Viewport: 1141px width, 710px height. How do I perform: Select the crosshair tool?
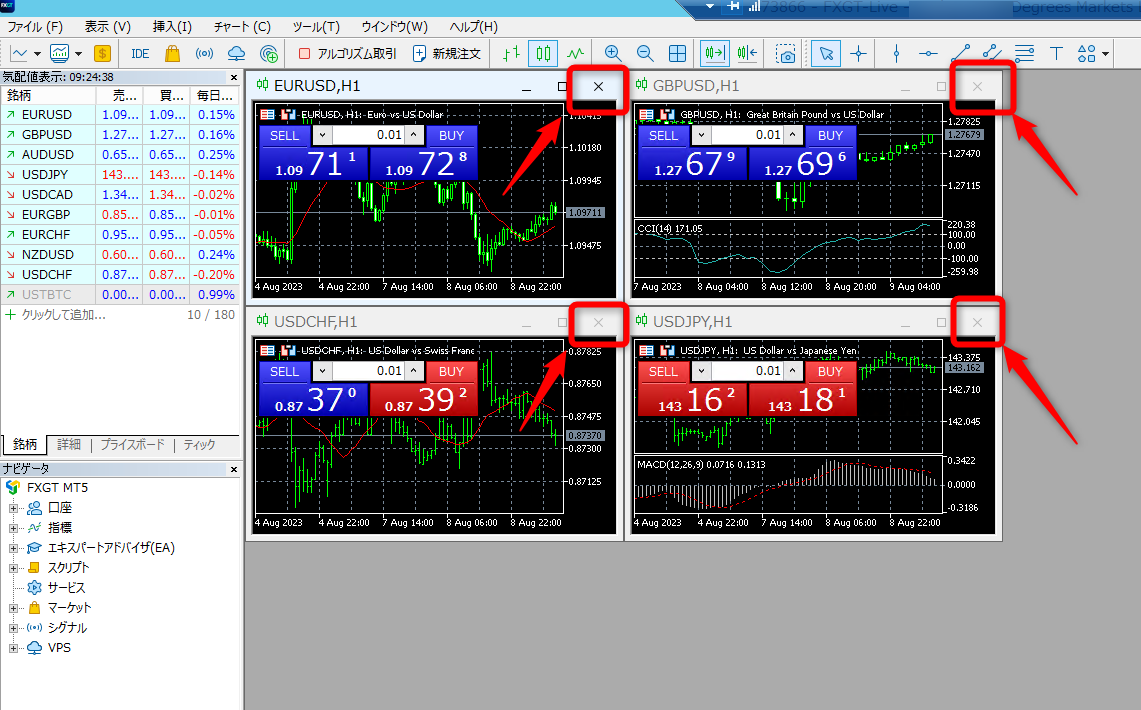[x=859, y=54]
